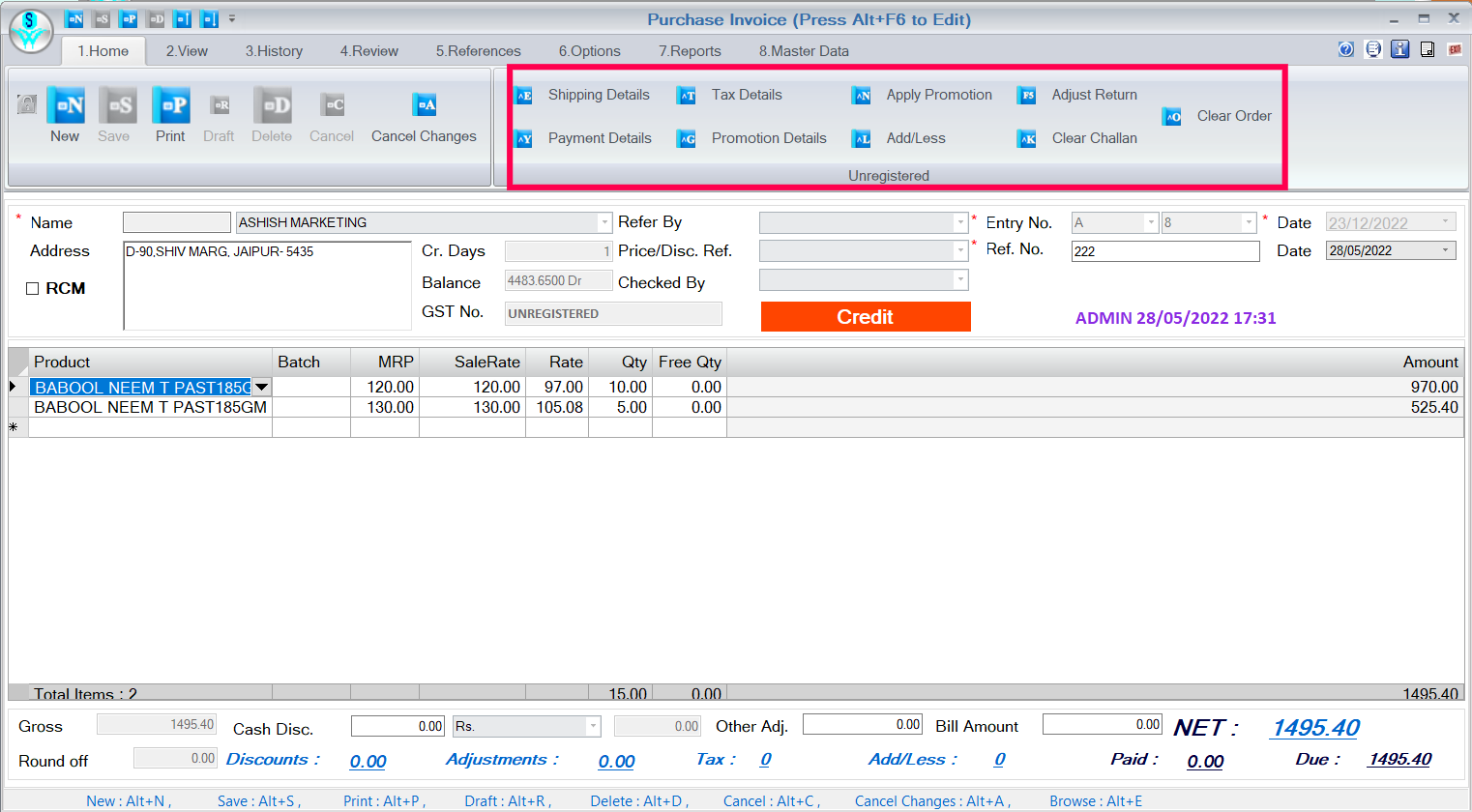
Task: Click the Bill Amount field
Action: tap(1102, 724)
